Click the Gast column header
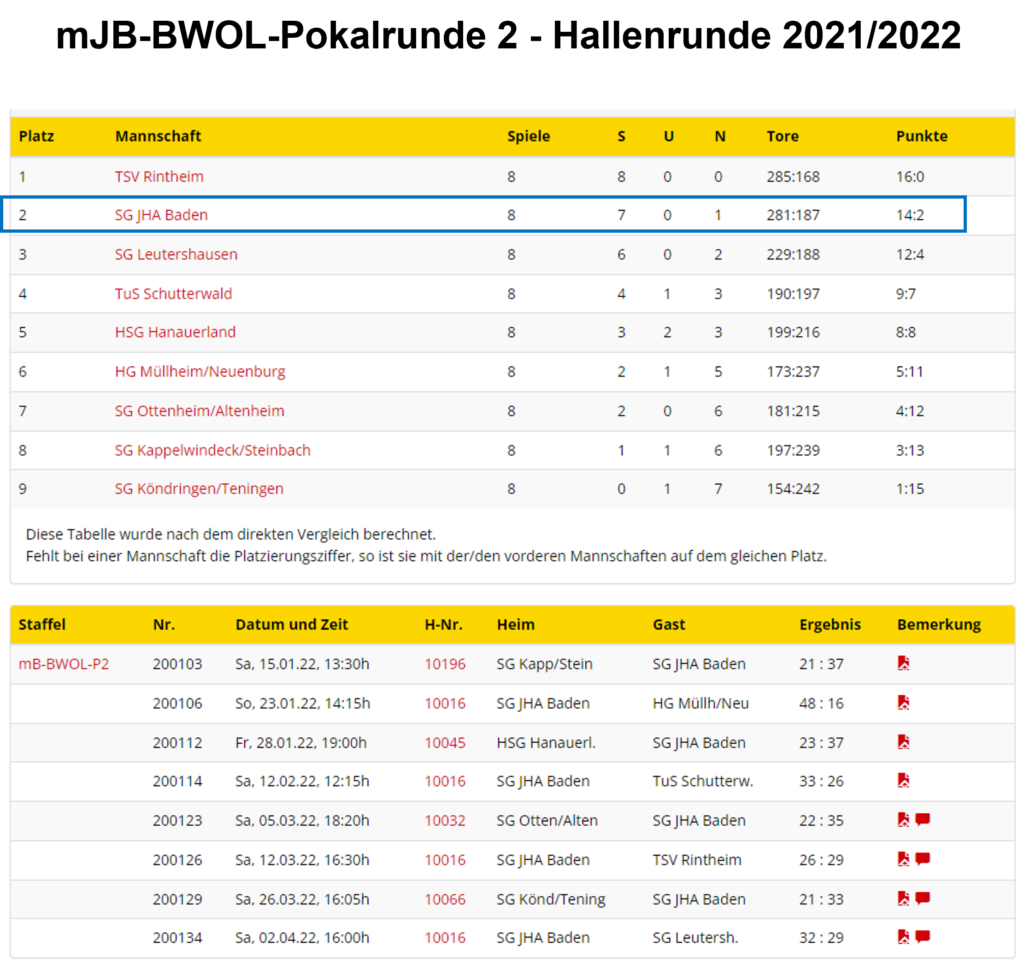Image resolution: width=1024 pixels, height=975 pixels. [x=669, y=624]
